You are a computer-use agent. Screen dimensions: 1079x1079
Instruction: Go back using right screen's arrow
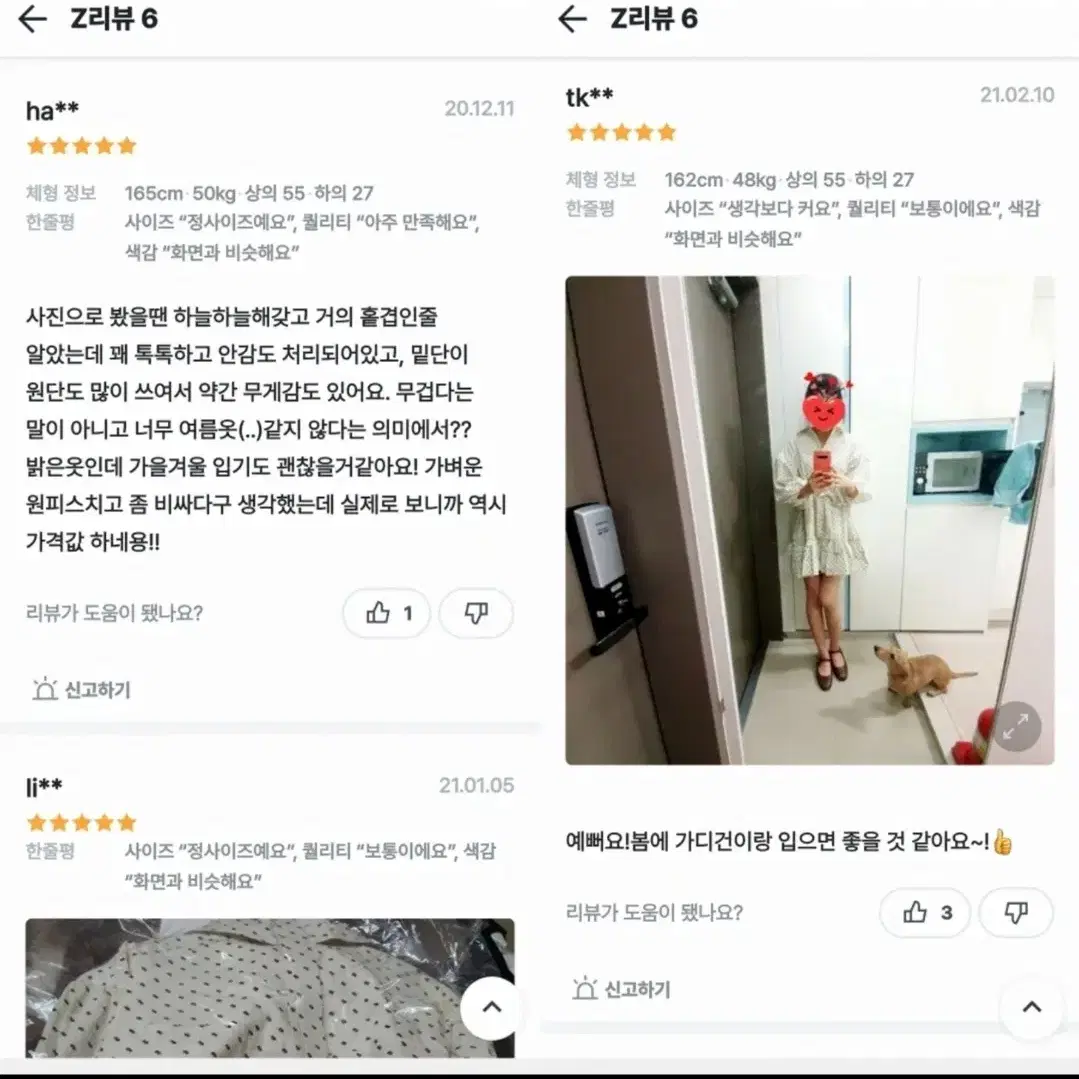pyautogui.click(x=572, y=19)
